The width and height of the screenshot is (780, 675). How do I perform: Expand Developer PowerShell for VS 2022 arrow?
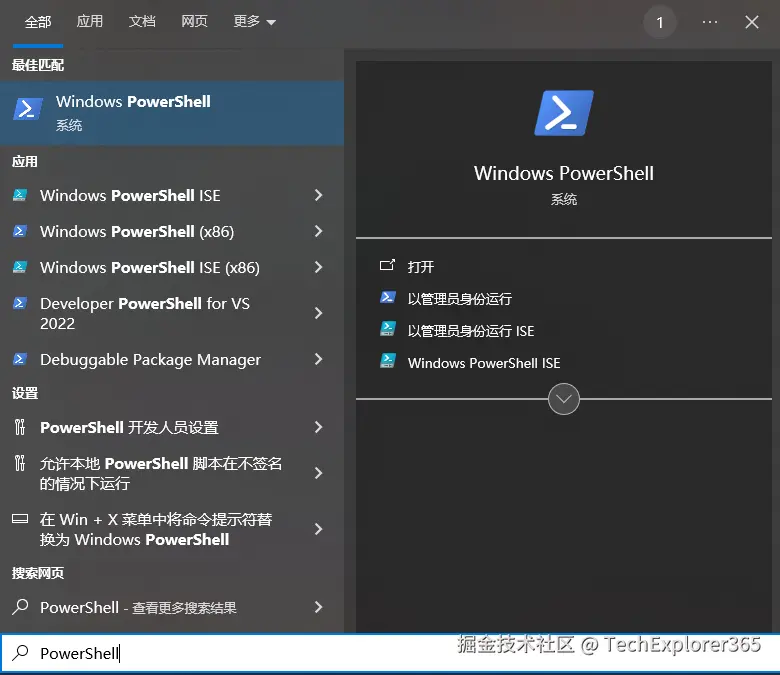point(318,313)
